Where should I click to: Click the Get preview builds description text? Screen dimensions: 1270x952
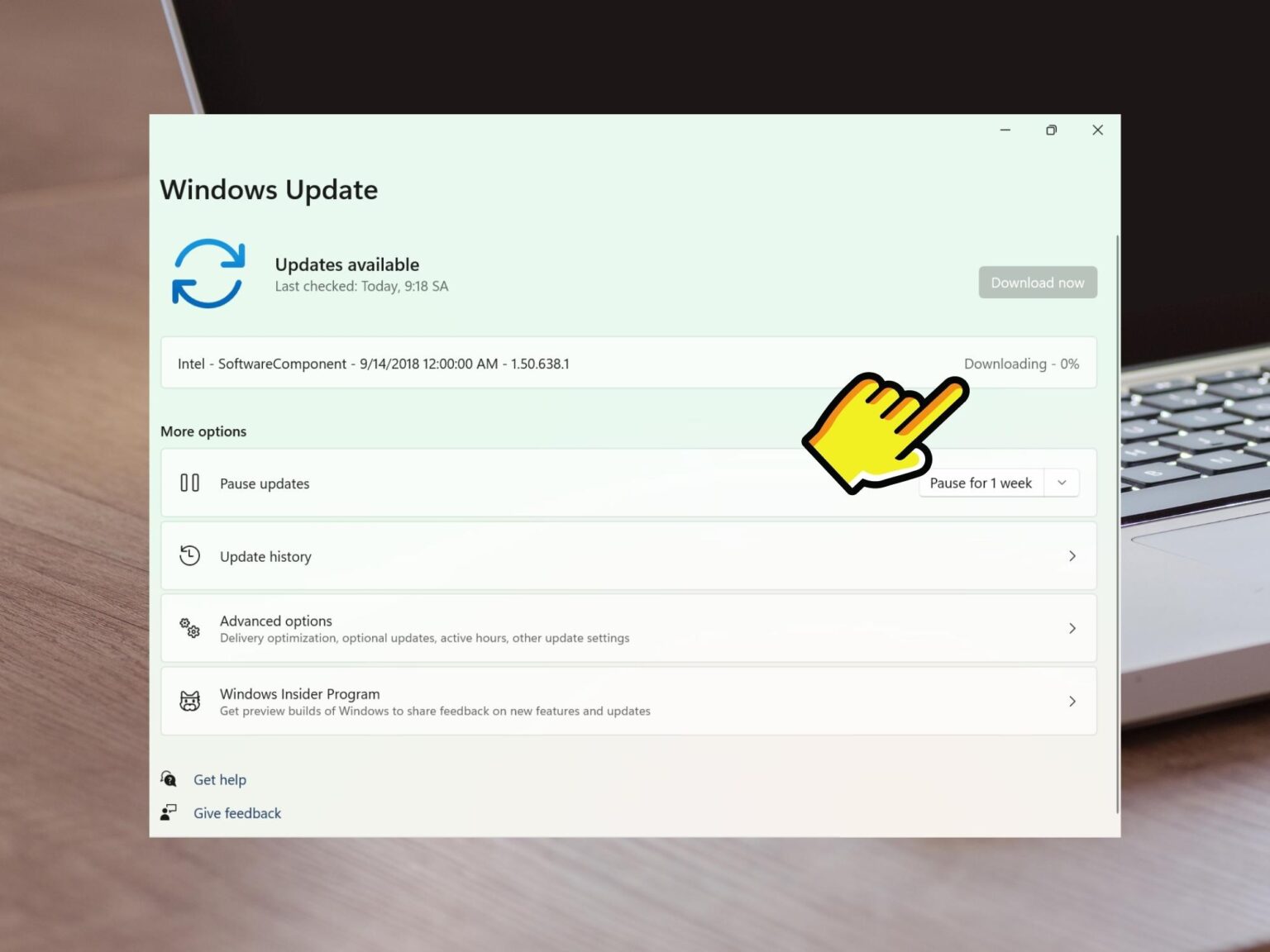(x=435, y=711)
